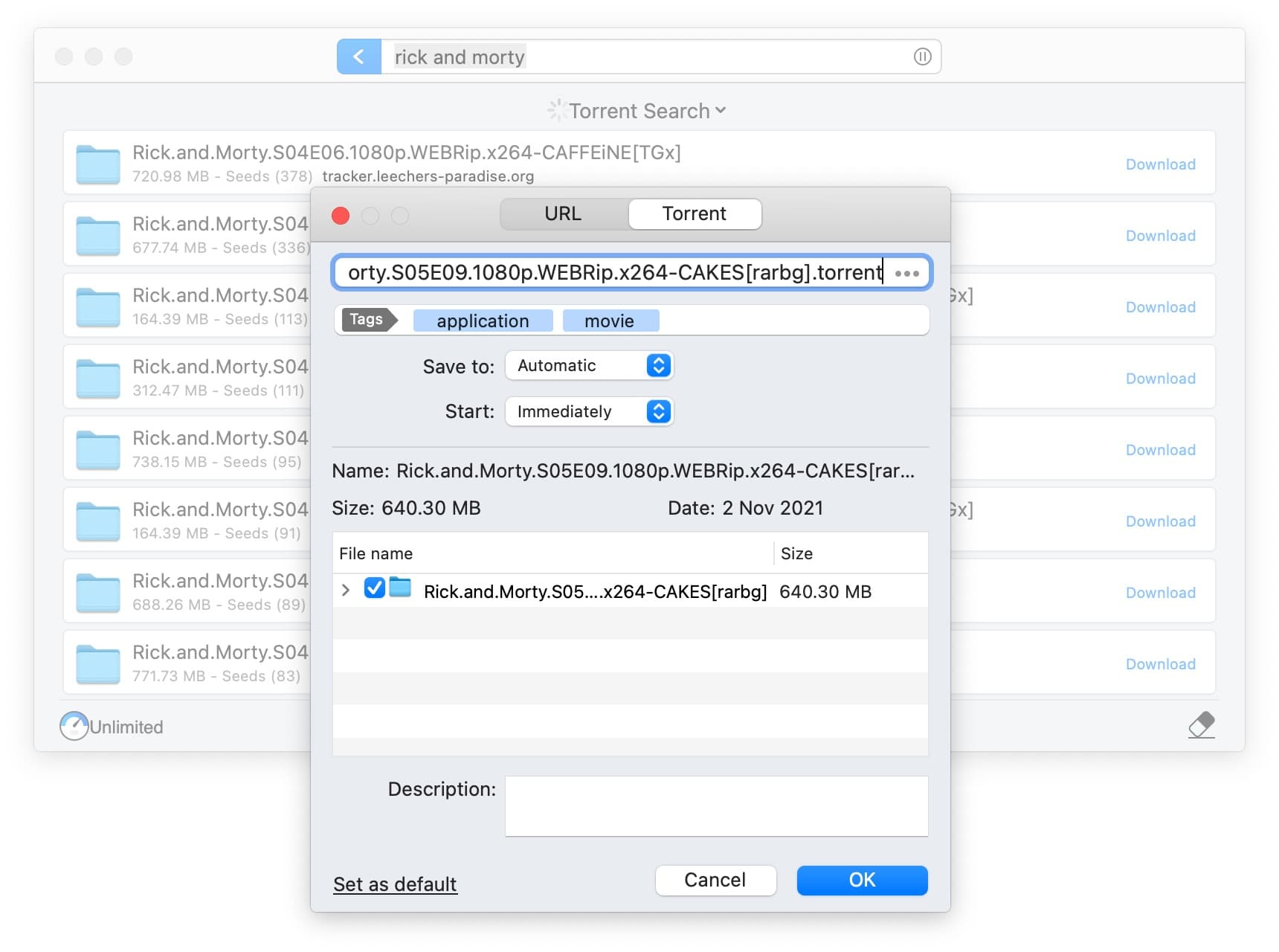The image size is (1279, 952).
Task: Uncheck the Rick.and.Morty.S05 file checkbox
Action: point(374,588)
